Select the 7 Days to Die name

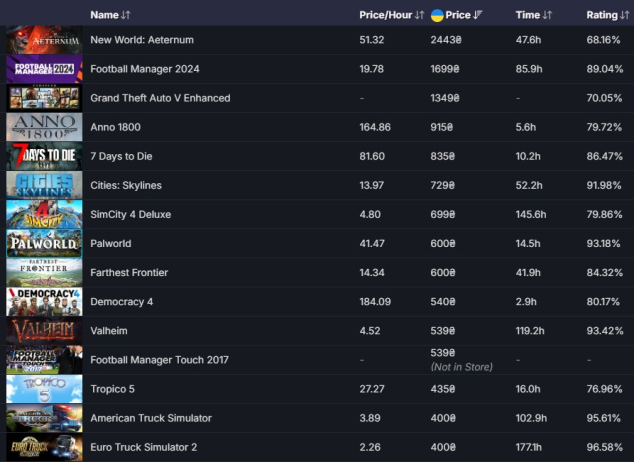click(121, 156)
